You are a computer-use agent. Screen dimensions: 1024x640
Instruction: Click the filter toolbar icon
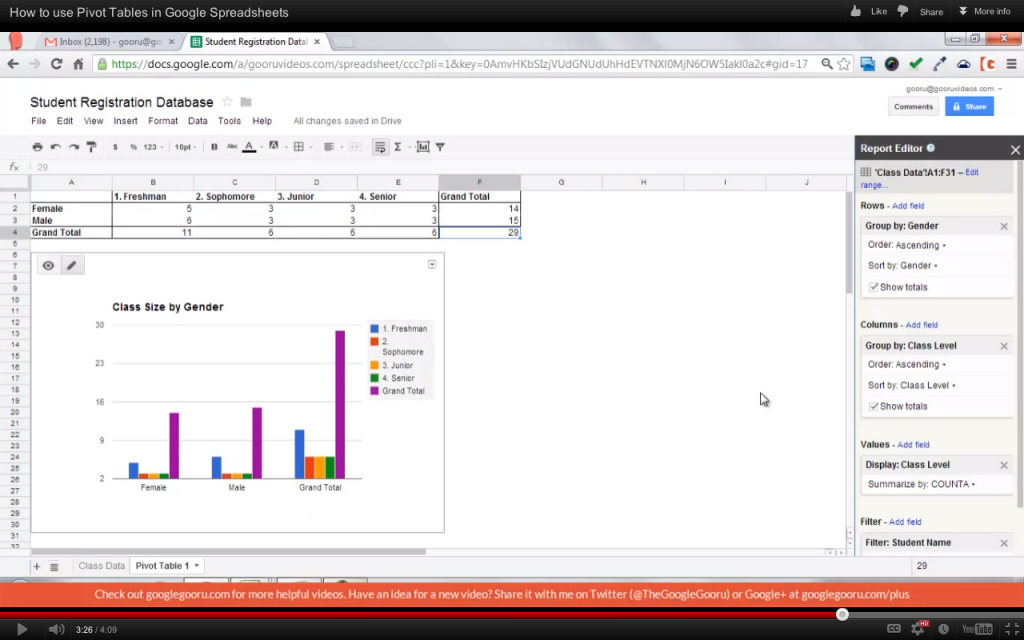pyautogui.click(x=440, y=147)
